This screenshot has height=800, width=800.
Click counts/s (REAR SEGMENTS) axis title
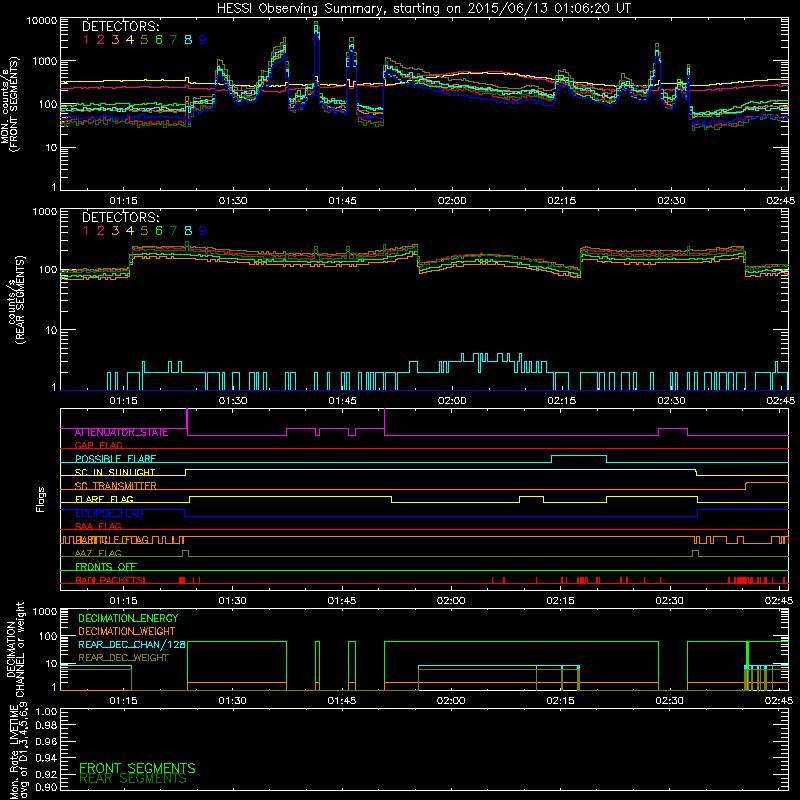tap(17, 299)
